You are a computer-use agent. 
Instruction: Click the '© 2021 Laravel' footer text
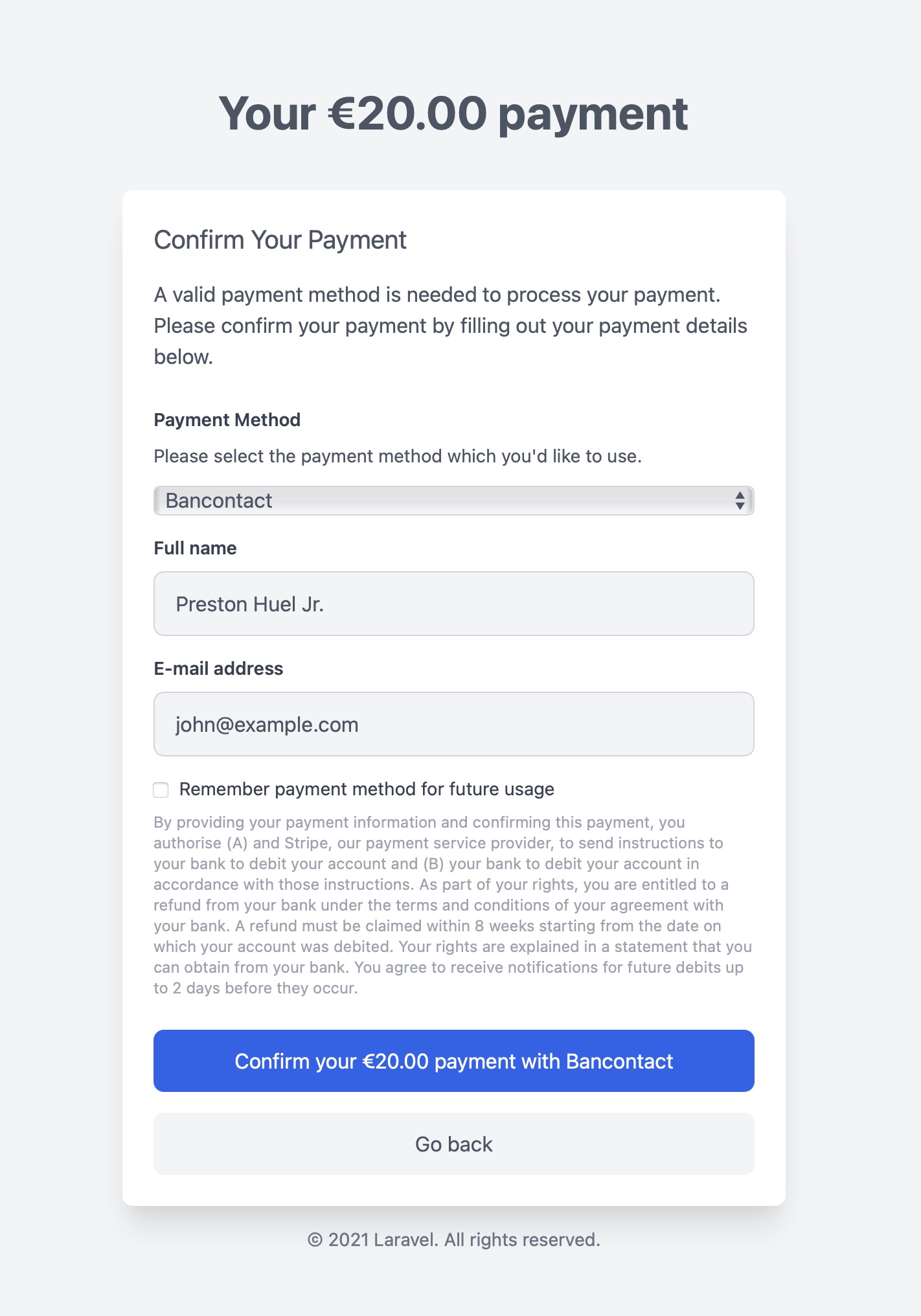click(x=453, y=1240)
